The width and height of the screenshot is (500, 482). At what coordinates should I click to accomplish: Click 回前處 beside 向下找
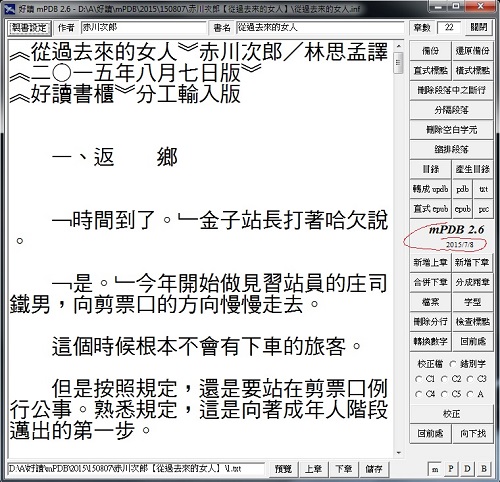coord(430,433)
